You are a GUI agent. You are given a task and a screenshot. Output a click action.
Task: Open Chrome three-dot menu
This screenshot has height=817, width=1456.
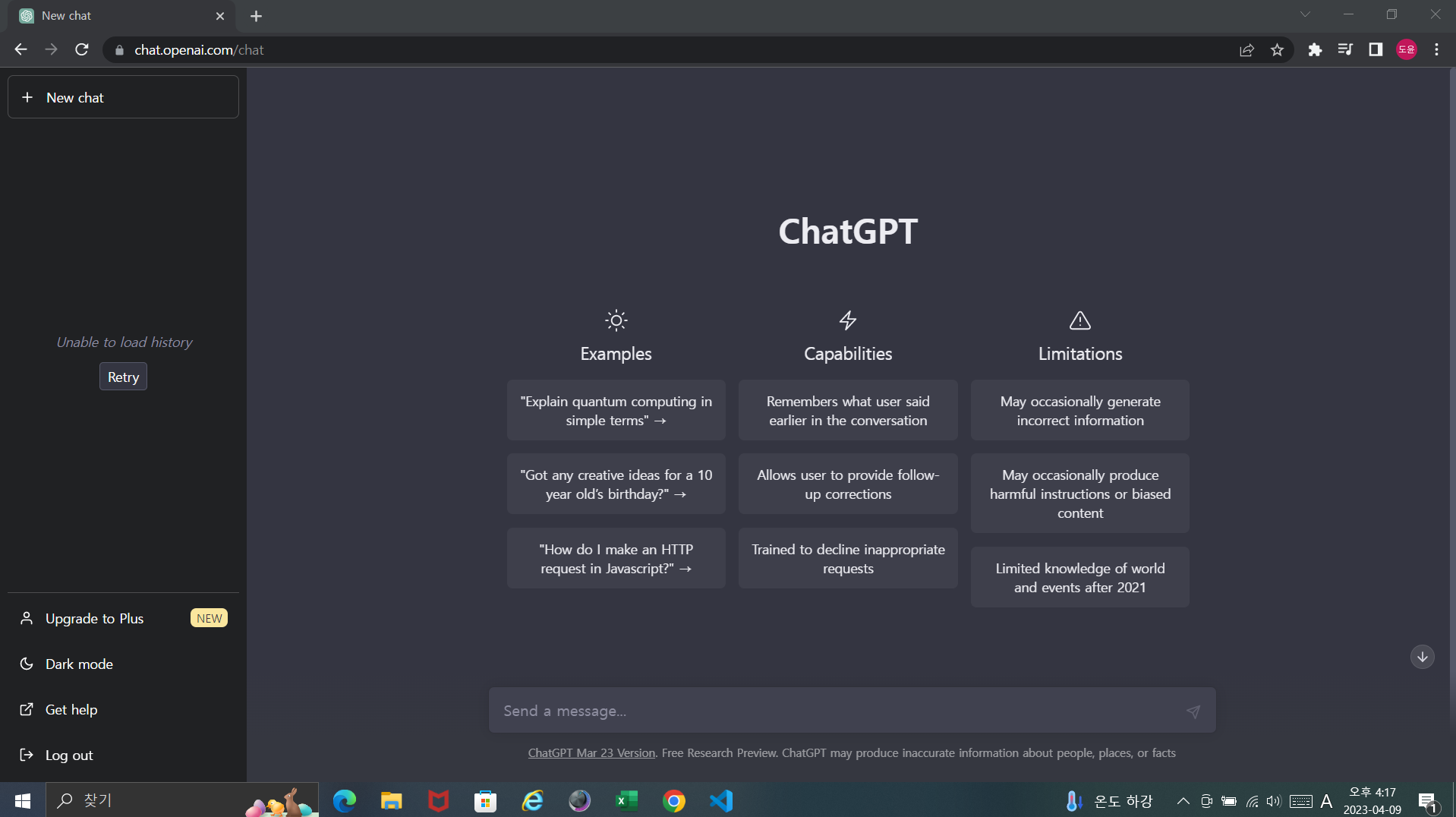1436,50
